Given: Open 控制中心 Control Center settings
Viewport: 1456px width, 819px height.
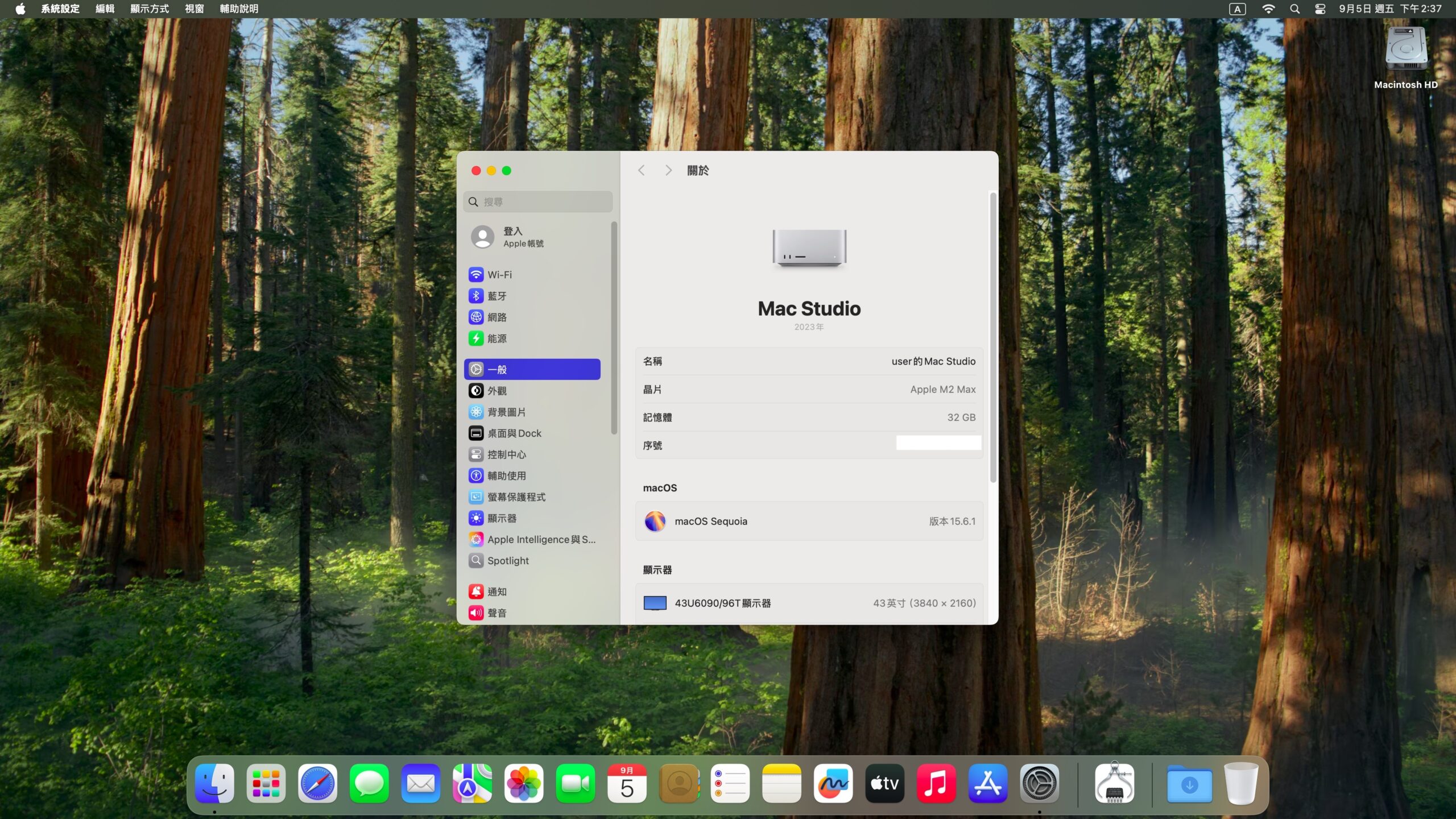Looking at the screenshot, I should (532, 454).
